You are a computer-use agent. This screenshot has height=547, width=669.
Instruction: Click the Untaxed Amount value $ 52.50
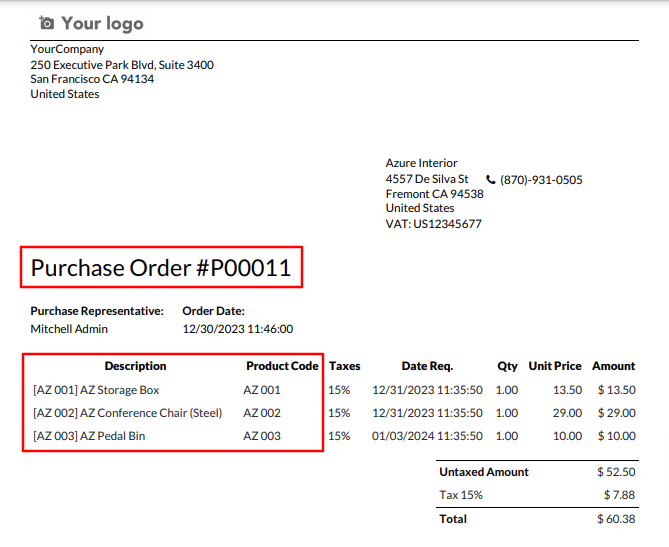coord(616,472)
